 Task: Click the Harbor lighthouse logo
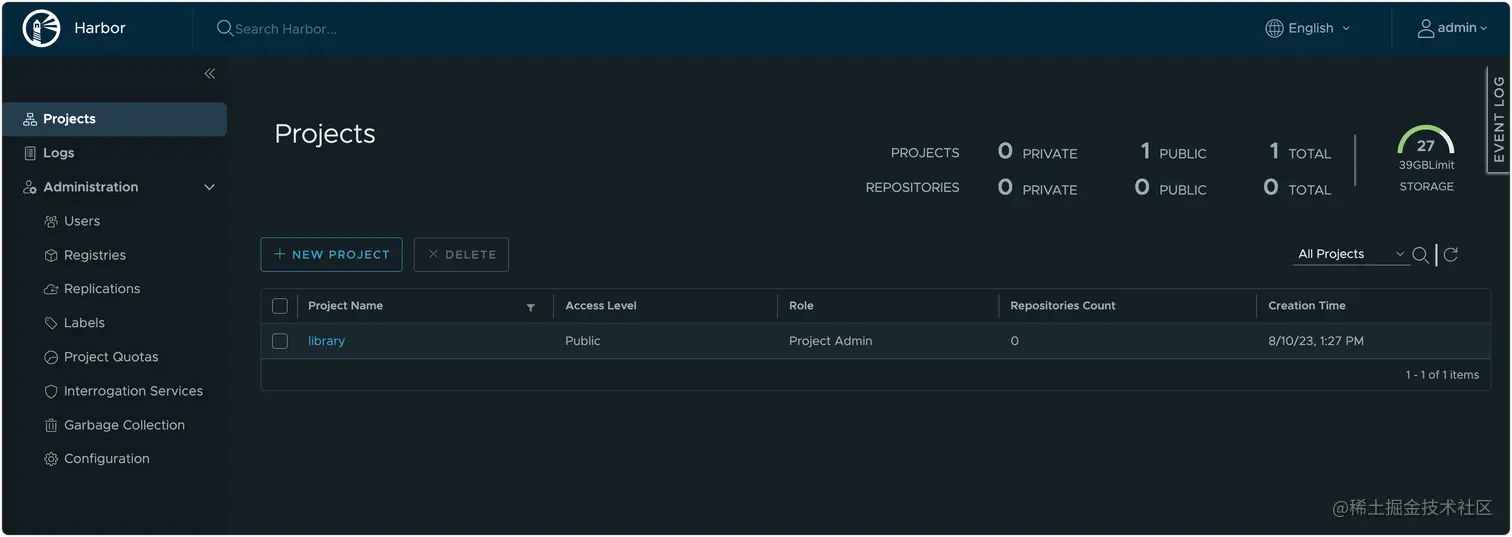pos(41,28)
